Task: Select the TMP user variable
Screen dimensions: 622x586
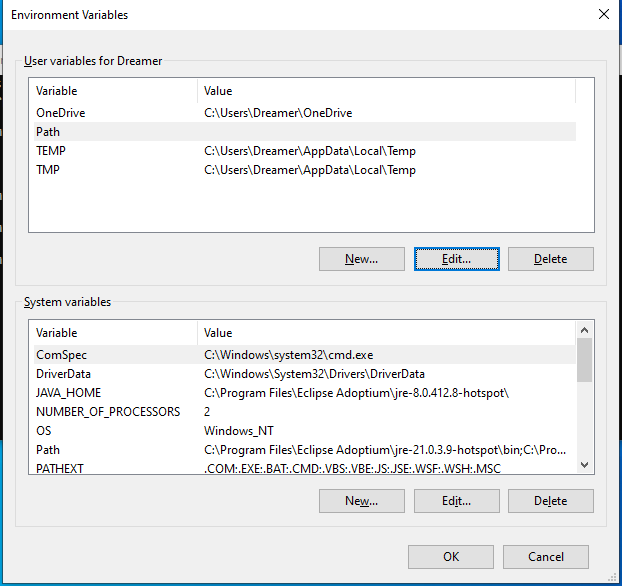Action: pos(305,170)
